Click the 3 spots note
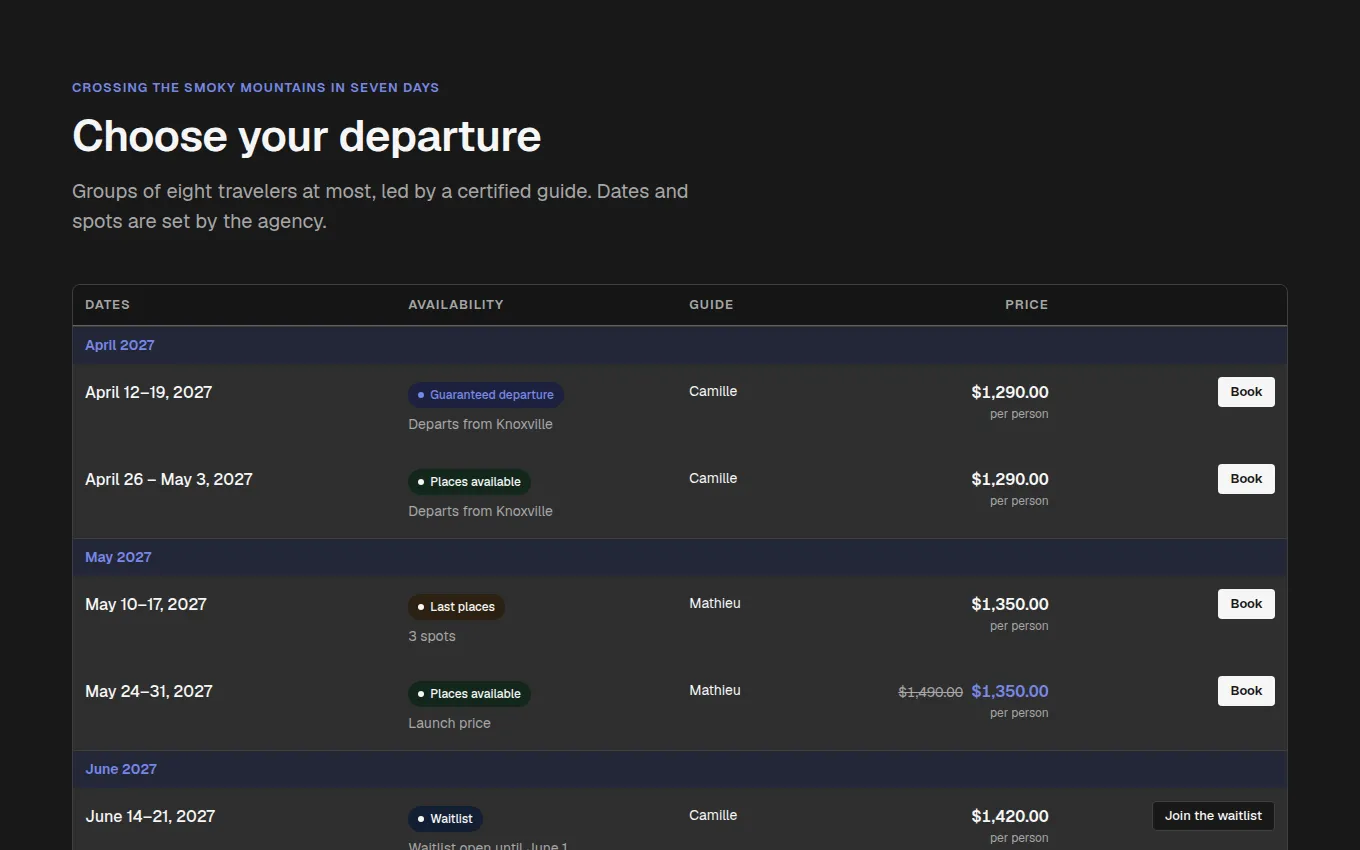1360x850 pixels. point(432,636)
